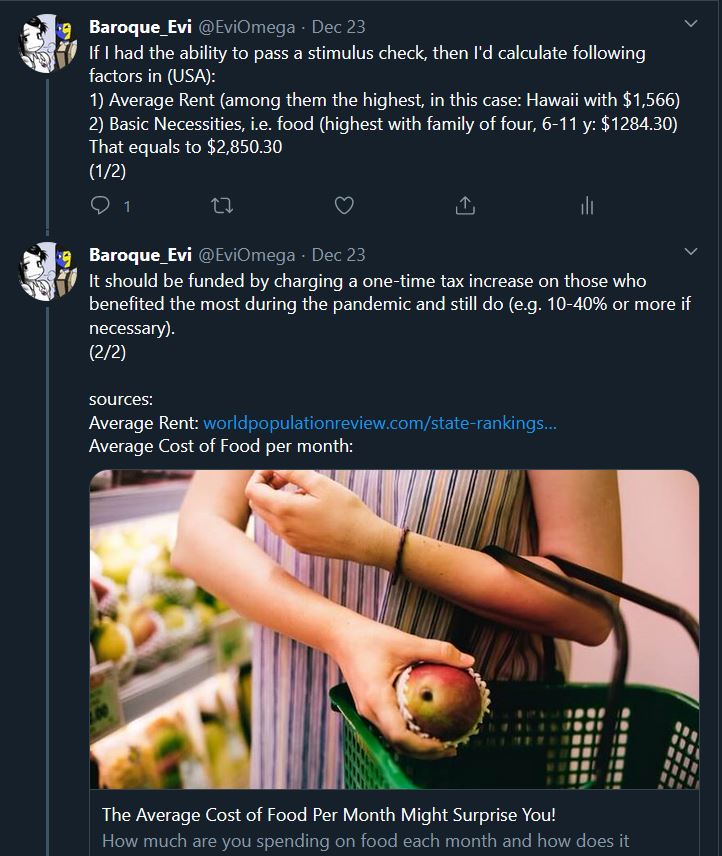Viewport: 722px width, 856px height.
Task: Reply to the first stimulus check tweet
Action: (x=101, y=206)
